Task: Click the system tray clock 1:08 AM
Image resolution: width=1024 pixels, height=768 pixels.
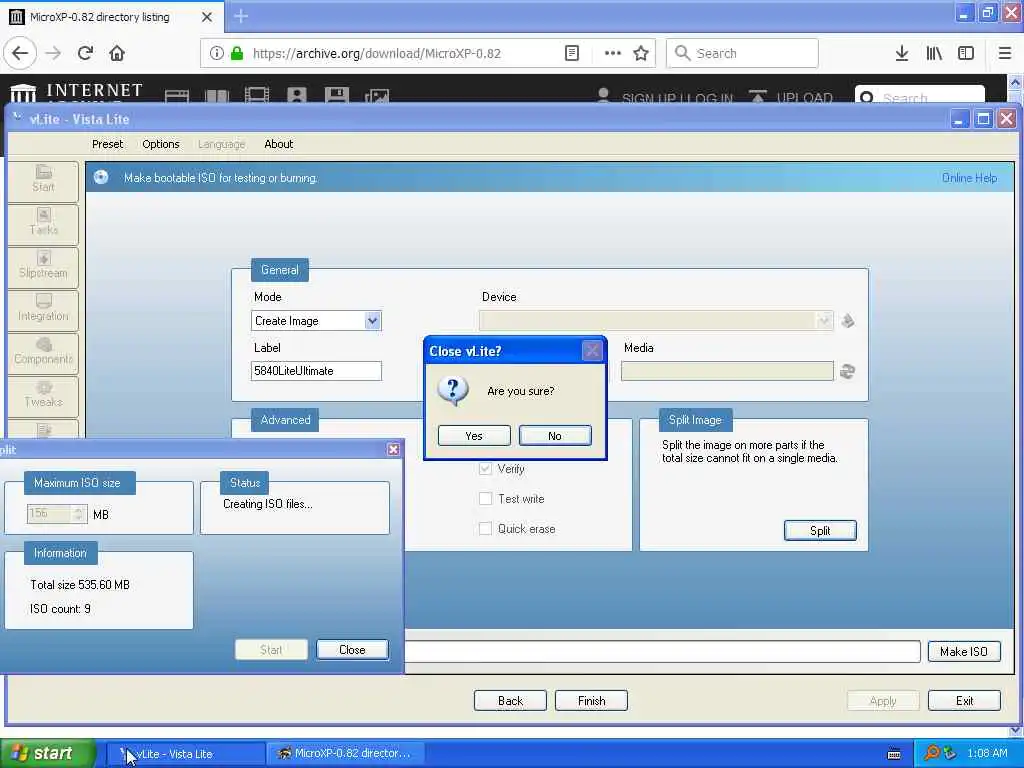Action: 987,754
